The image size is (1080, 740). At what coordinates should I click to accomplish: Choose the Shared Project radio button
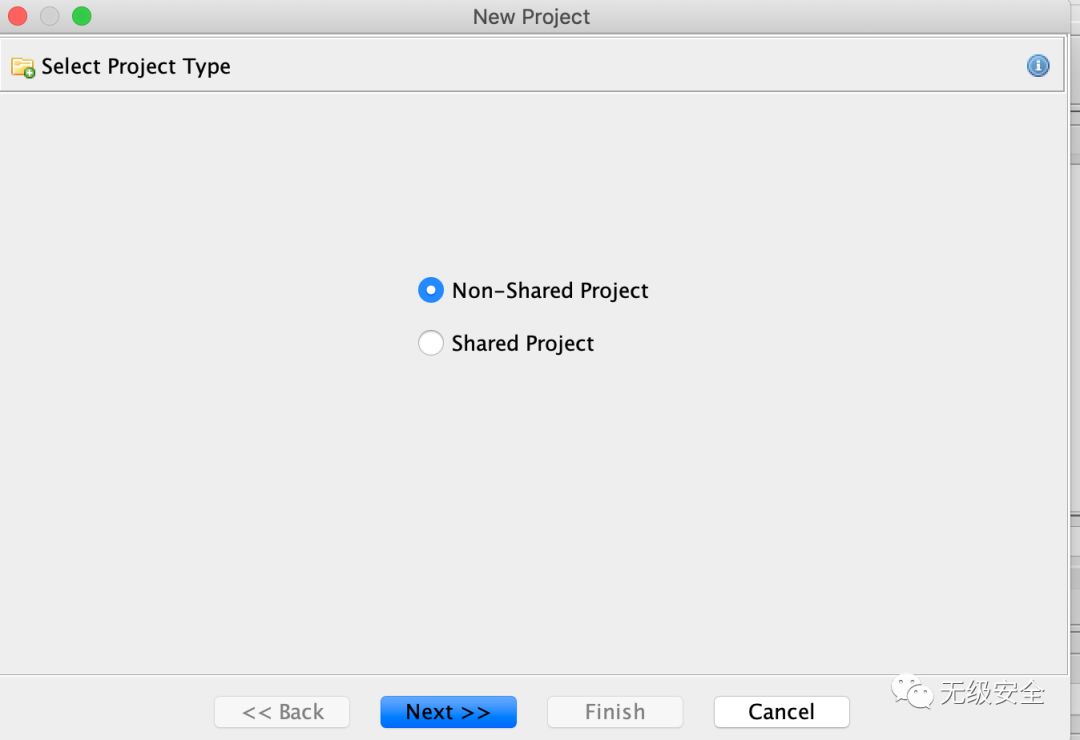(430, 342)
